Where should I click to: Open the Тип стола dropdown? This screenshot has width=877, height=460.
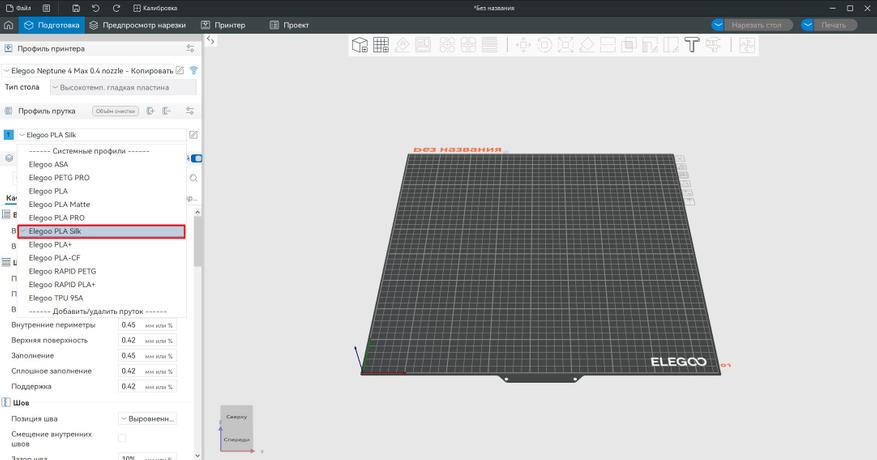click(123, 88)
